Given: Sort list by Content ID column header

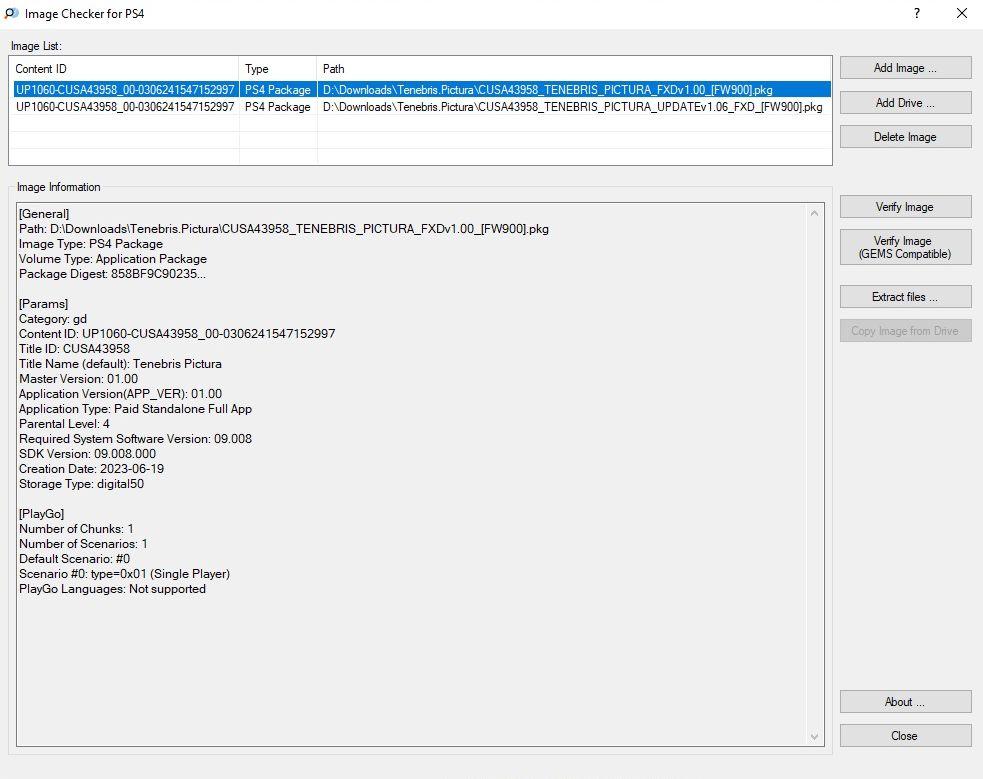Looking at the screenshot, I should [124, 69].
